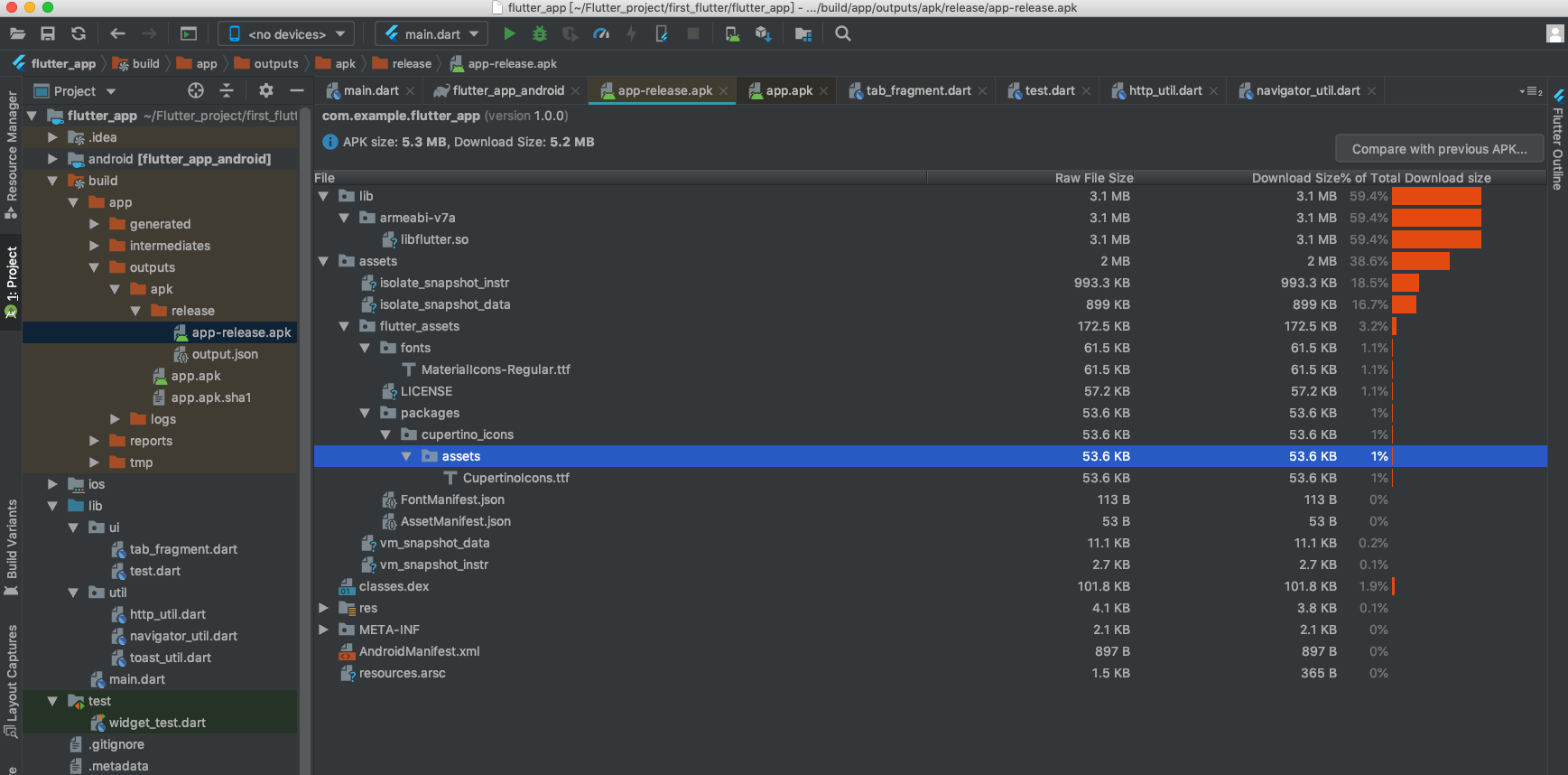Open the Profiler gauge icon
Image resolution: width=1568 pixels, height=775 pixels.
[601, 34]
